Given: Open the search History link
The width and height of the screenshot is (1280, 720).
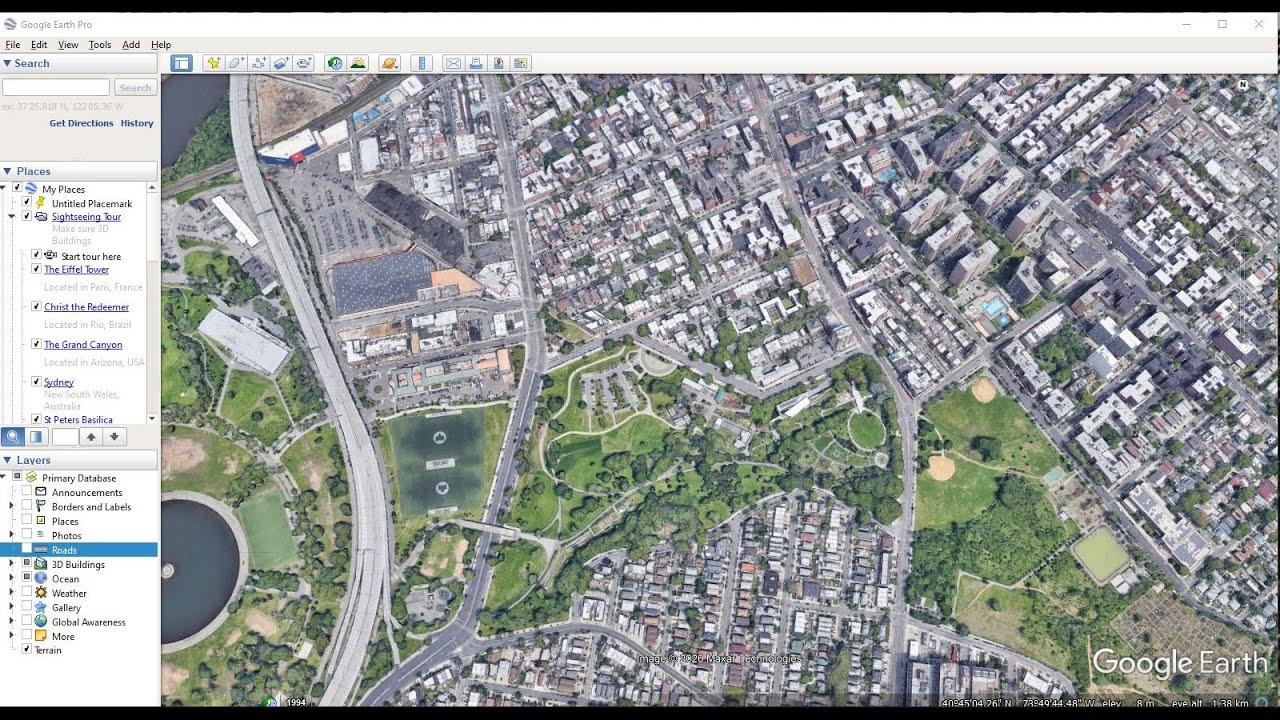Looking at the screenshot, I should tap(137, 123).
